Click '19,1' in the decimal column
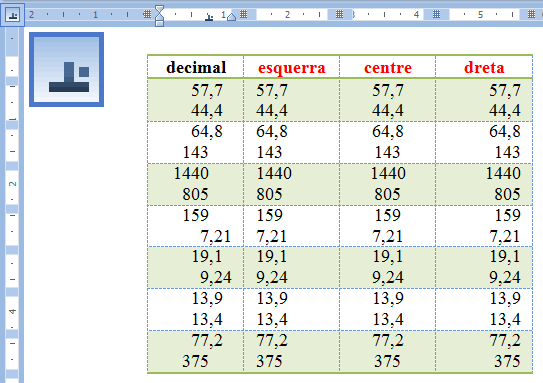Screen dimensions: 543x383 pyautogui.click(x=207, y=257)
